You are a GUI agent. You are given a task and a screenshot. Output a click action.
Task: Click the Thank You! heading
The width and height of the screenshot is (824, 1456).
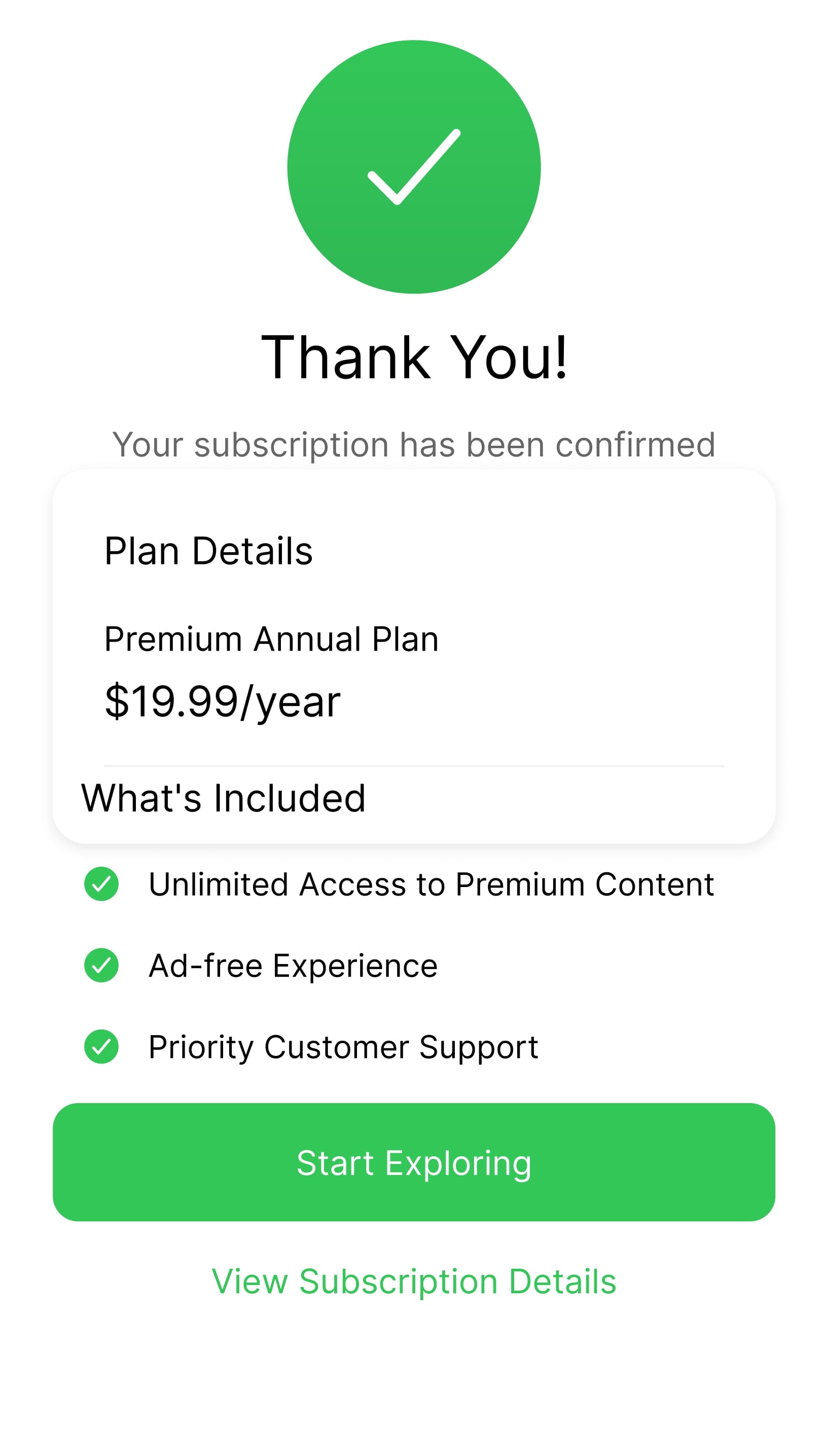[x=414, y=358]
